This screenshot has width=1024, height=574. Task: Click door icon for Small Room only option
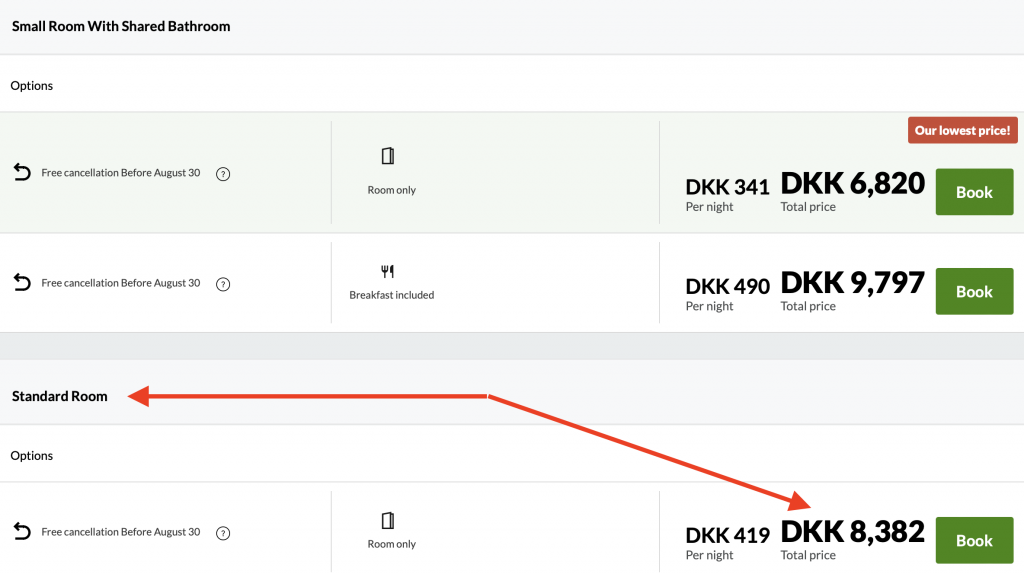388,156
